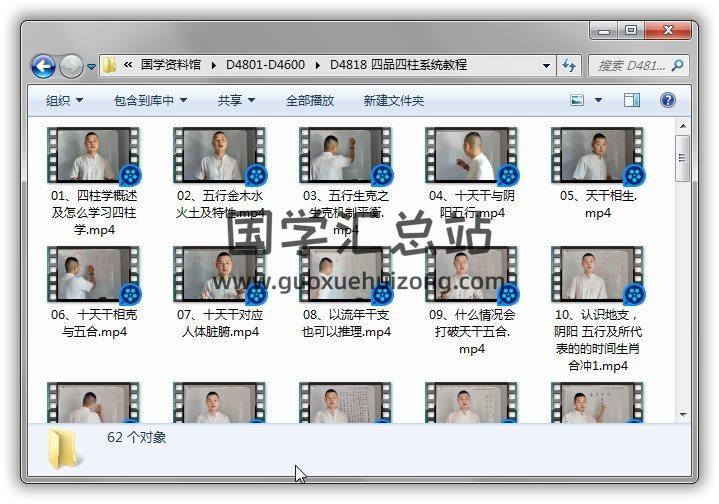The height and width of the screenshot is (504, 719).
Task: Click the search box 搜索 D481
Action: point(638,66)
